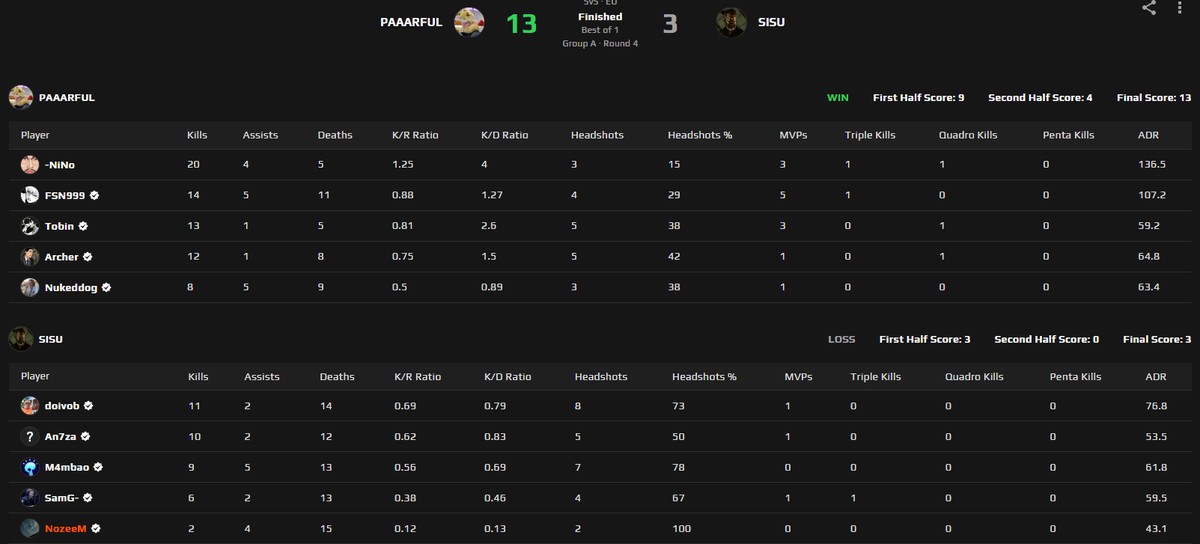Click verified badge next to M4mbao
The width and height of the screenshot is (1200, 544).
pyautogui.click(x=98, y=467)
